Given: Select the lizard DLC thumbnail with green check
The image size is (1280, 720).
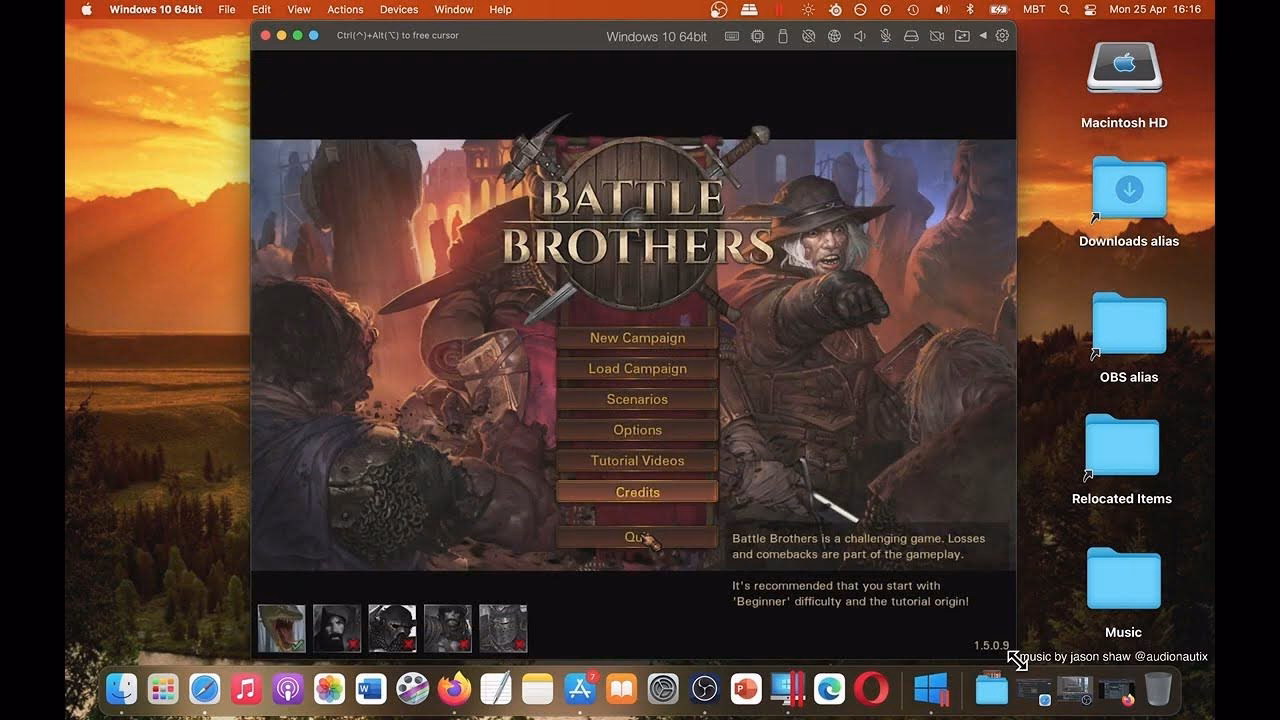Looking at the screenshot, I should coord(281,628).
